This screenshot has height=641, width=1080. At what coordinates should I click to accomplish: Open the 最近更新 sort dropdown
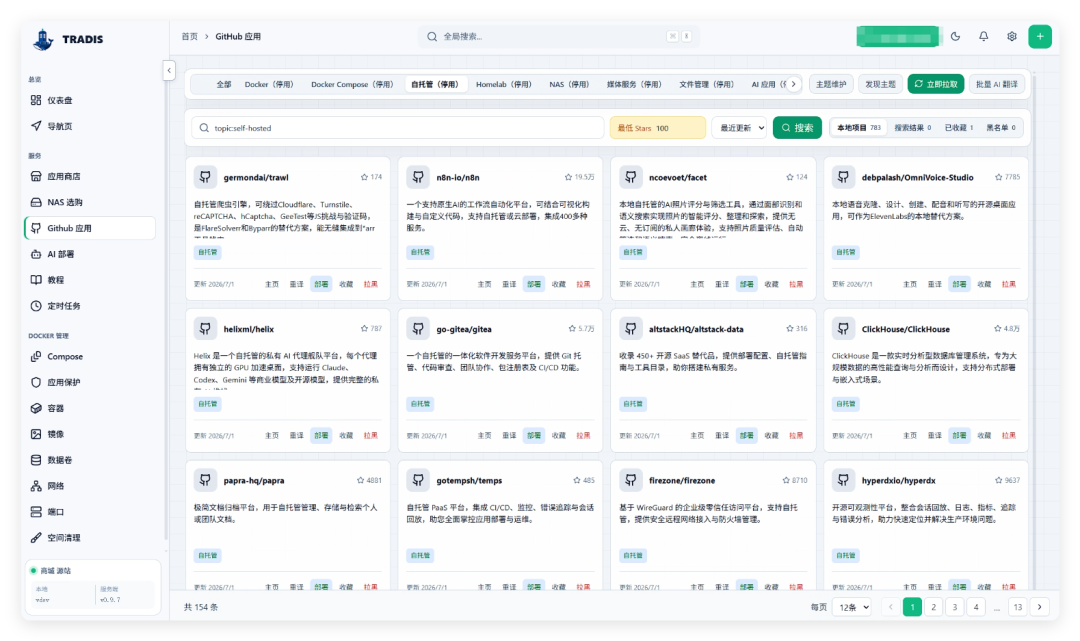click(739, 127)
